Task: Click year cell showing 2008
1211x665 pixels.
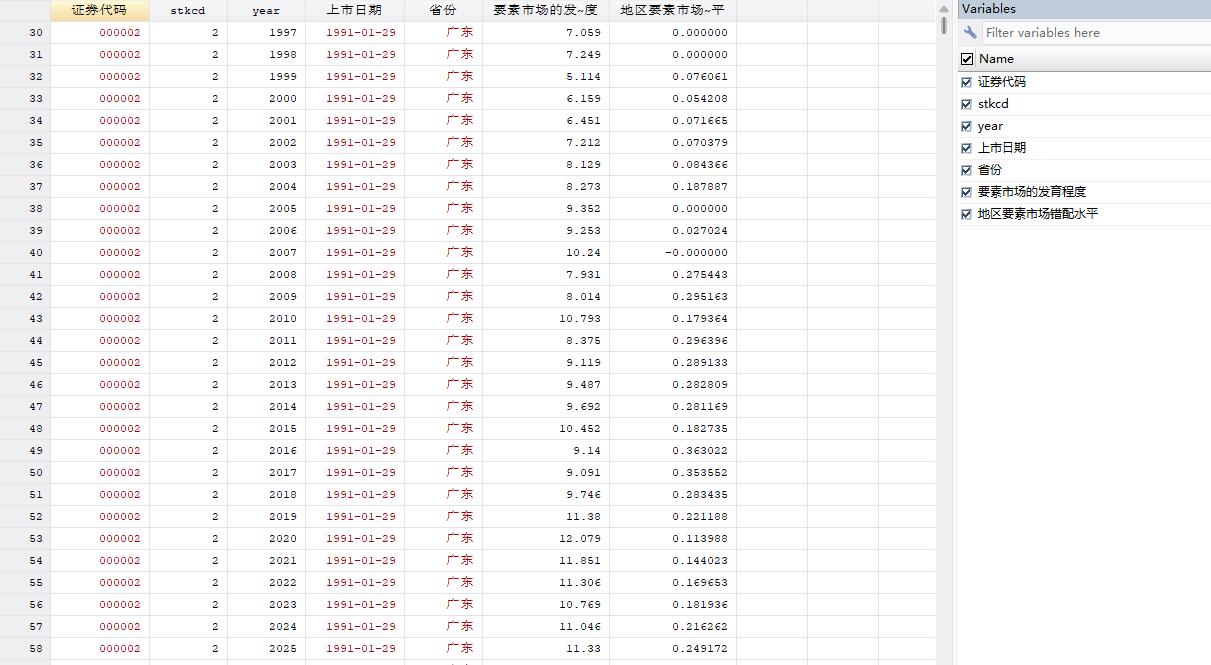Action: coord(266,274)
